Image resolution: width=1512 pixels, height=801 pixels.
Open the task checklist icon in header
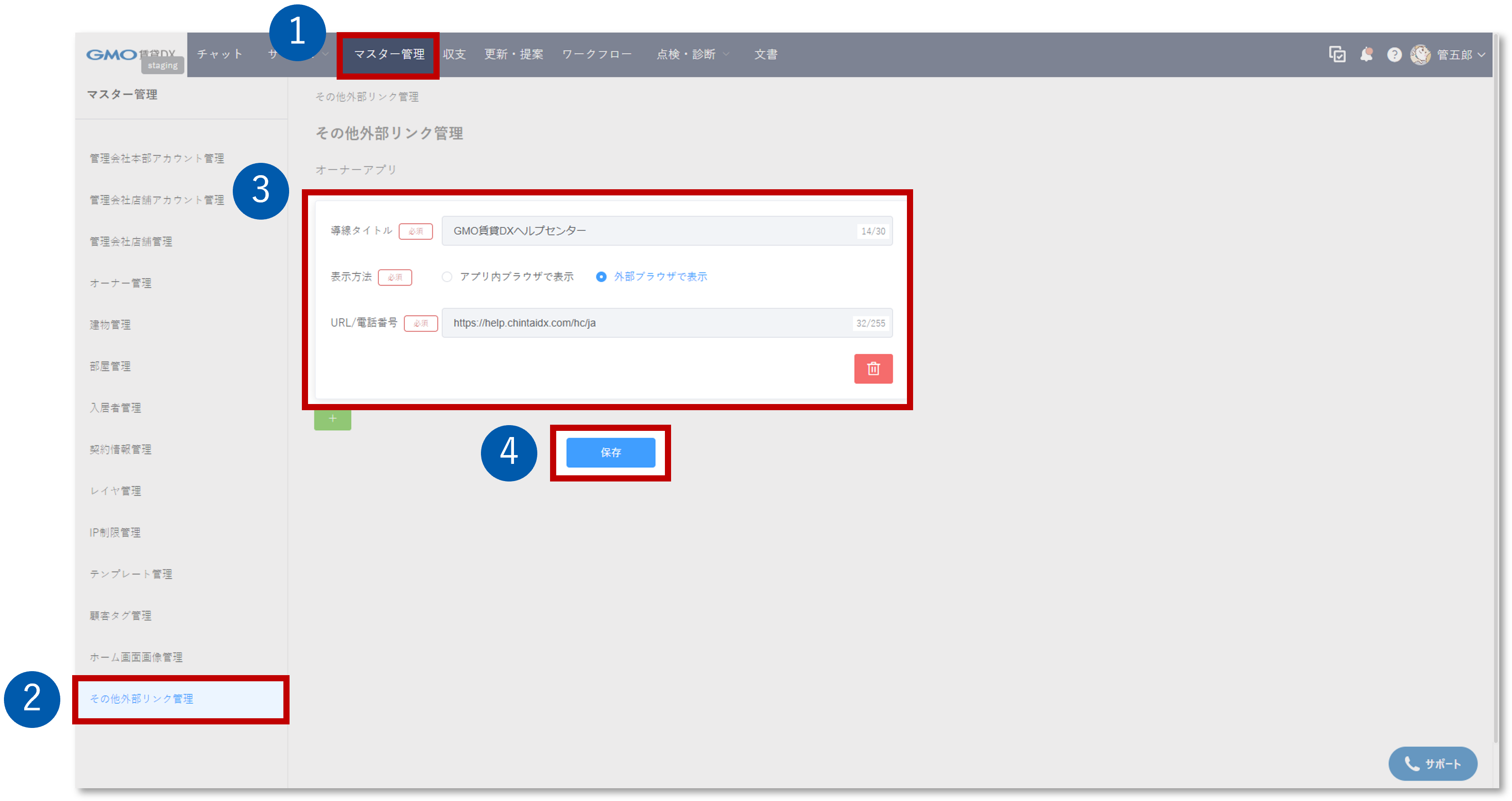(x=1337, y=55)
